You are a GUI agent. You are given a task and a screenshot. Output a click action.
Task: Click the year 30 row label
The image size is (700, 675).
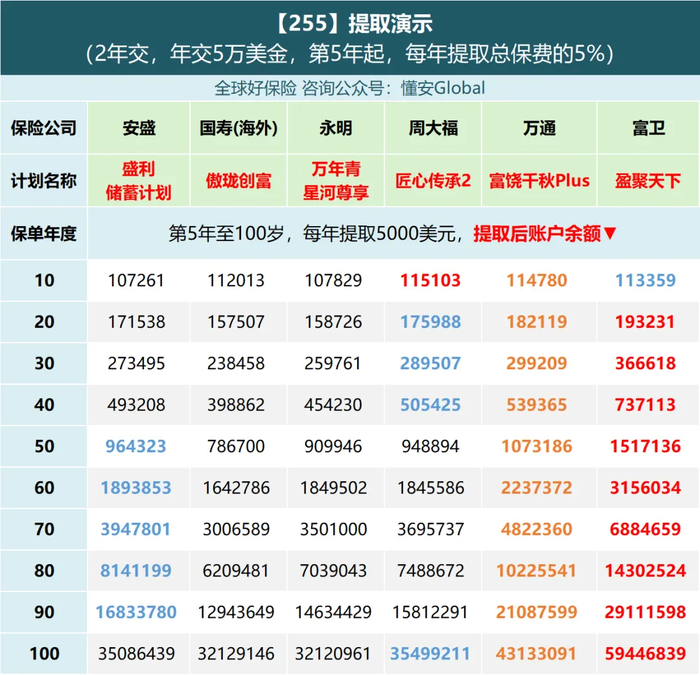click(x=44, y=363)
